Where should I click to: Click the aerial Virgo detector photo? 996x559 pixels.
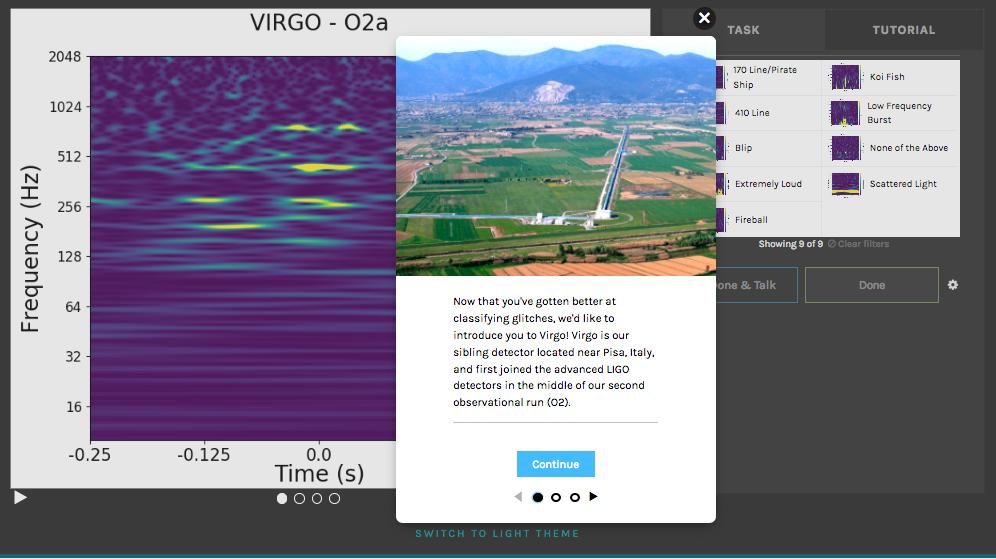tap(556, 156)
